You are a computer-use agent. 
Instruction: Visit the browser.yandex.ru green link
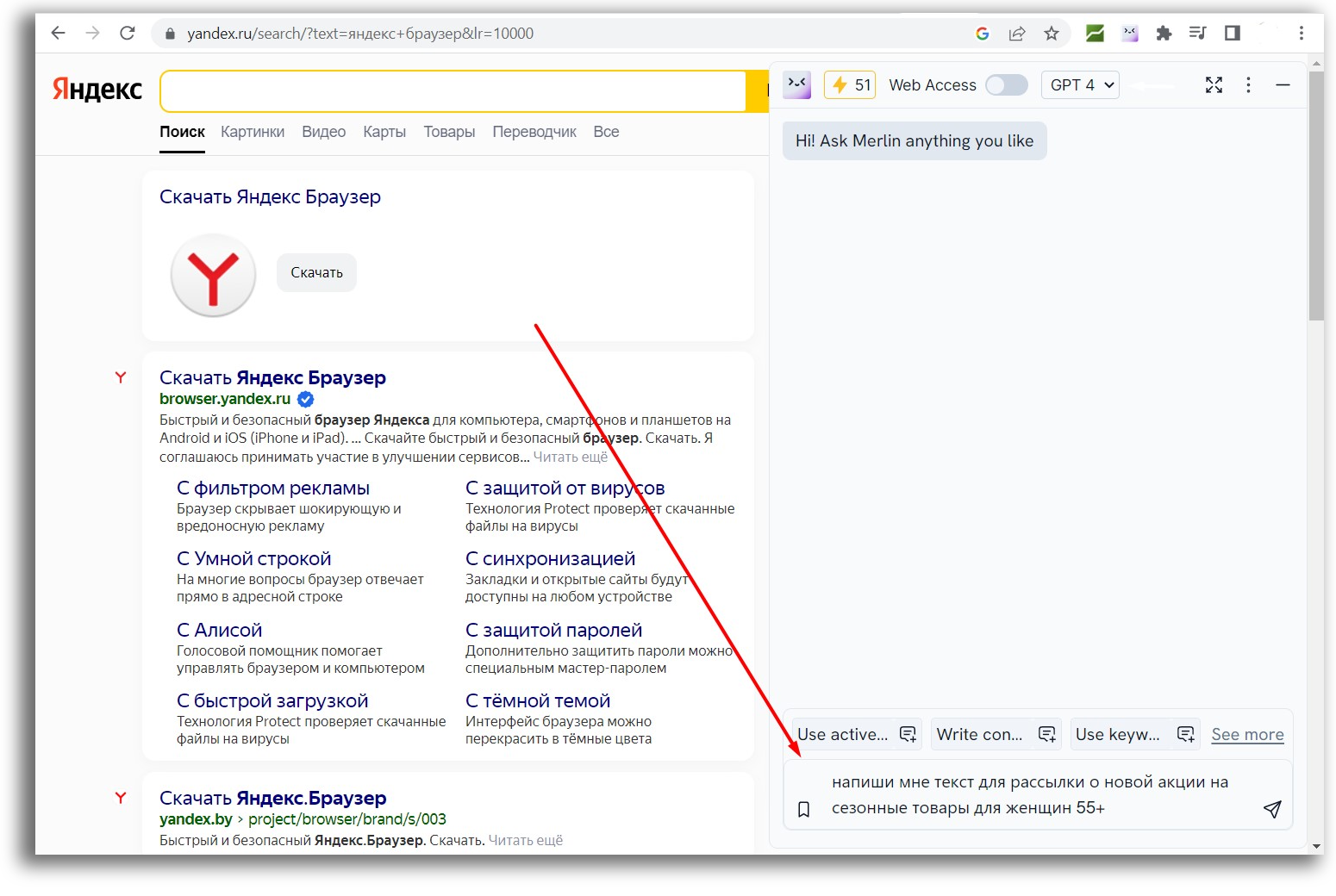[x=225, y=399]
